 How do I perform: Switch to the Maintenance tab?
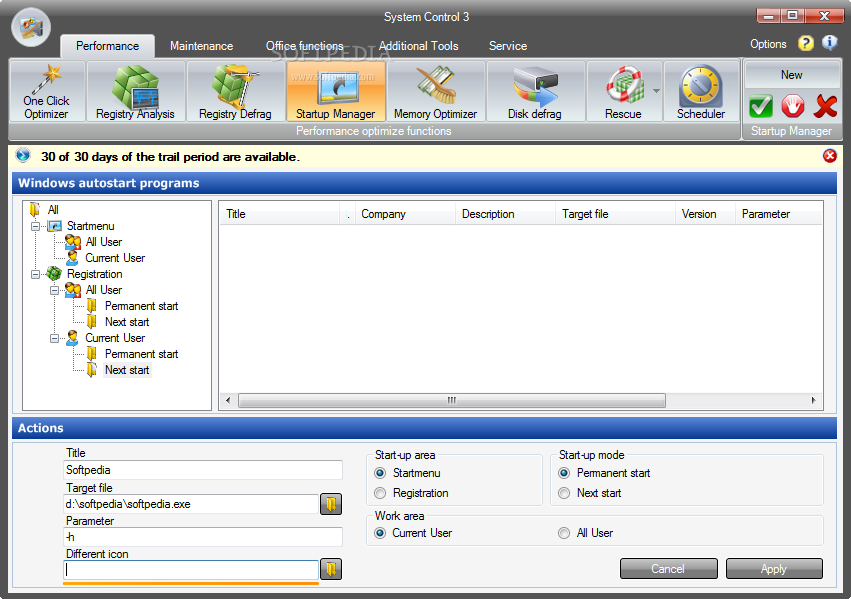click(x=201, y=46)
